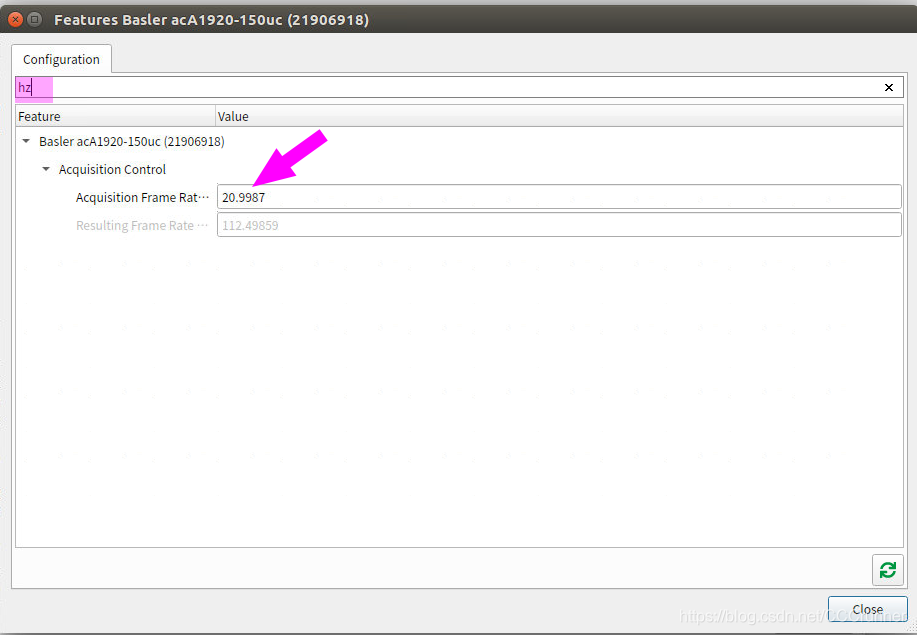This screenshot has height=635, width=917.
Task: Collapse the Acquisition Control category
Action: point(46,169)
